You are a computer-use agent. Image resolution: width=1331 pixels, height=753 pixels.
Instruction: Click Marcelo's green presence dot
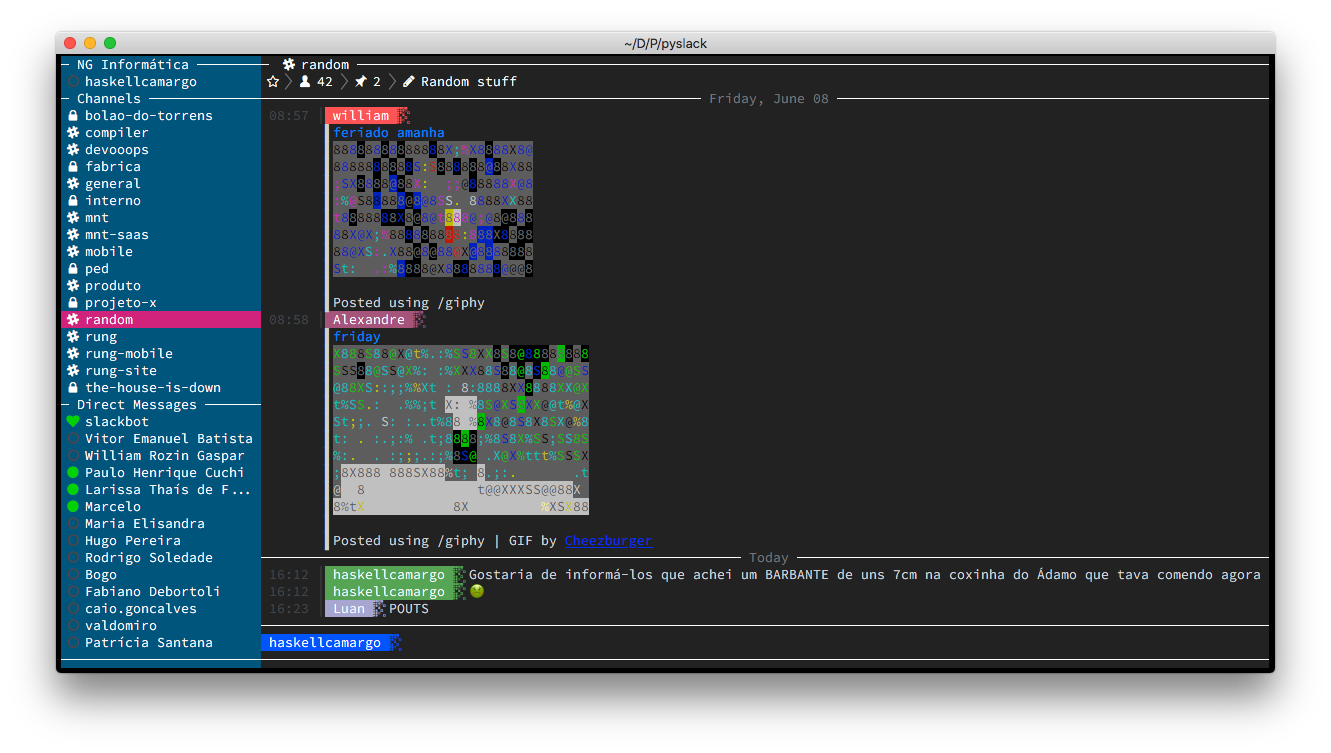(x=73, y=507)
